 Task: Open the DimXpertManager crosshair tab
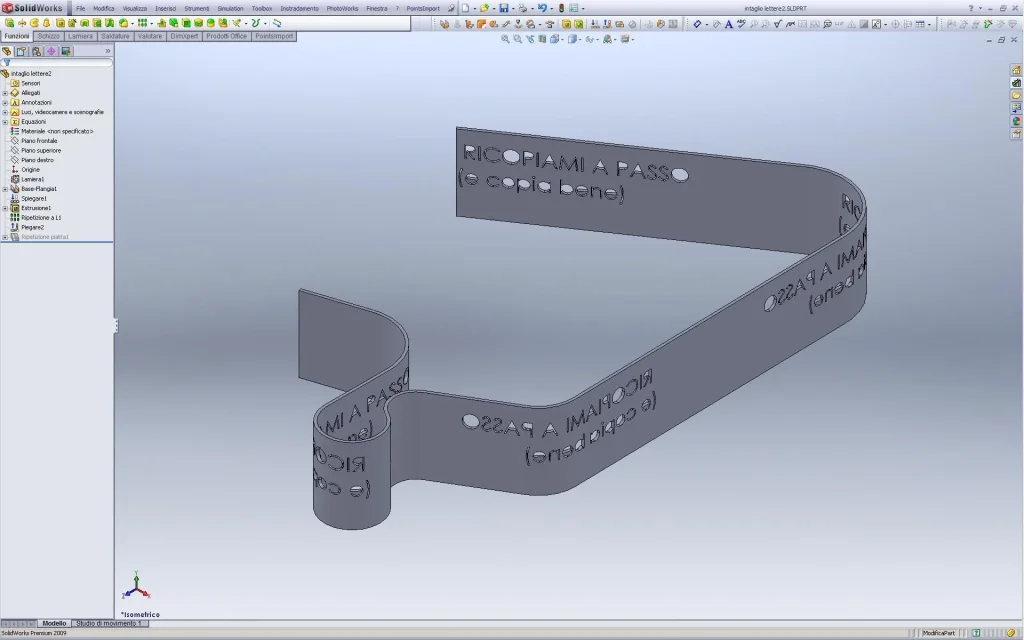click(x=51, y=51)
